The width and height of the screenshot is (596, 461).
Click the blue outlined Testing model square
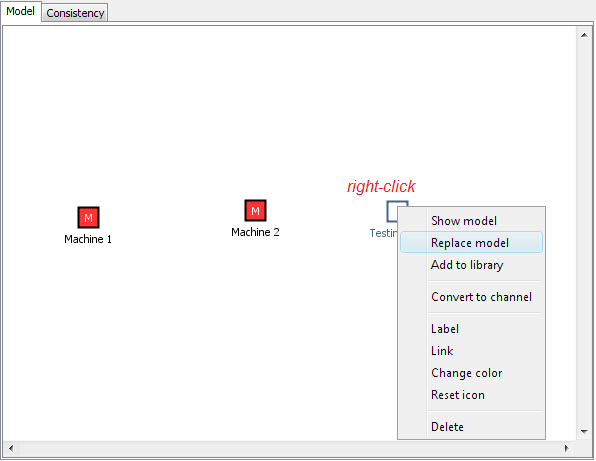[392, 211]
